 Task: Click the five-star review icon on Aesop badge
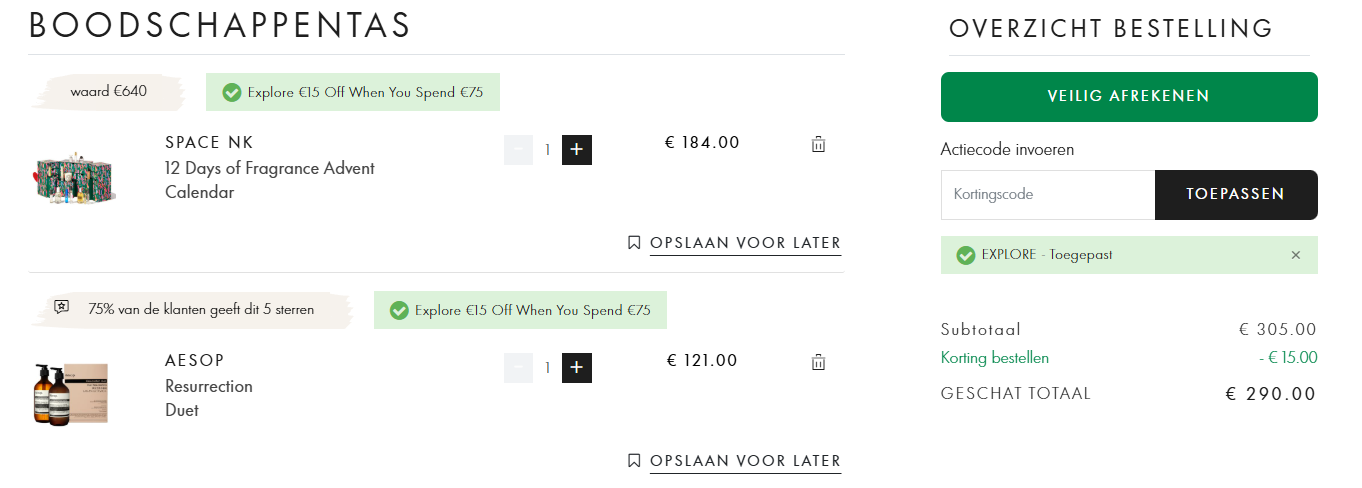pyautogui.click(x=62, y=308)
